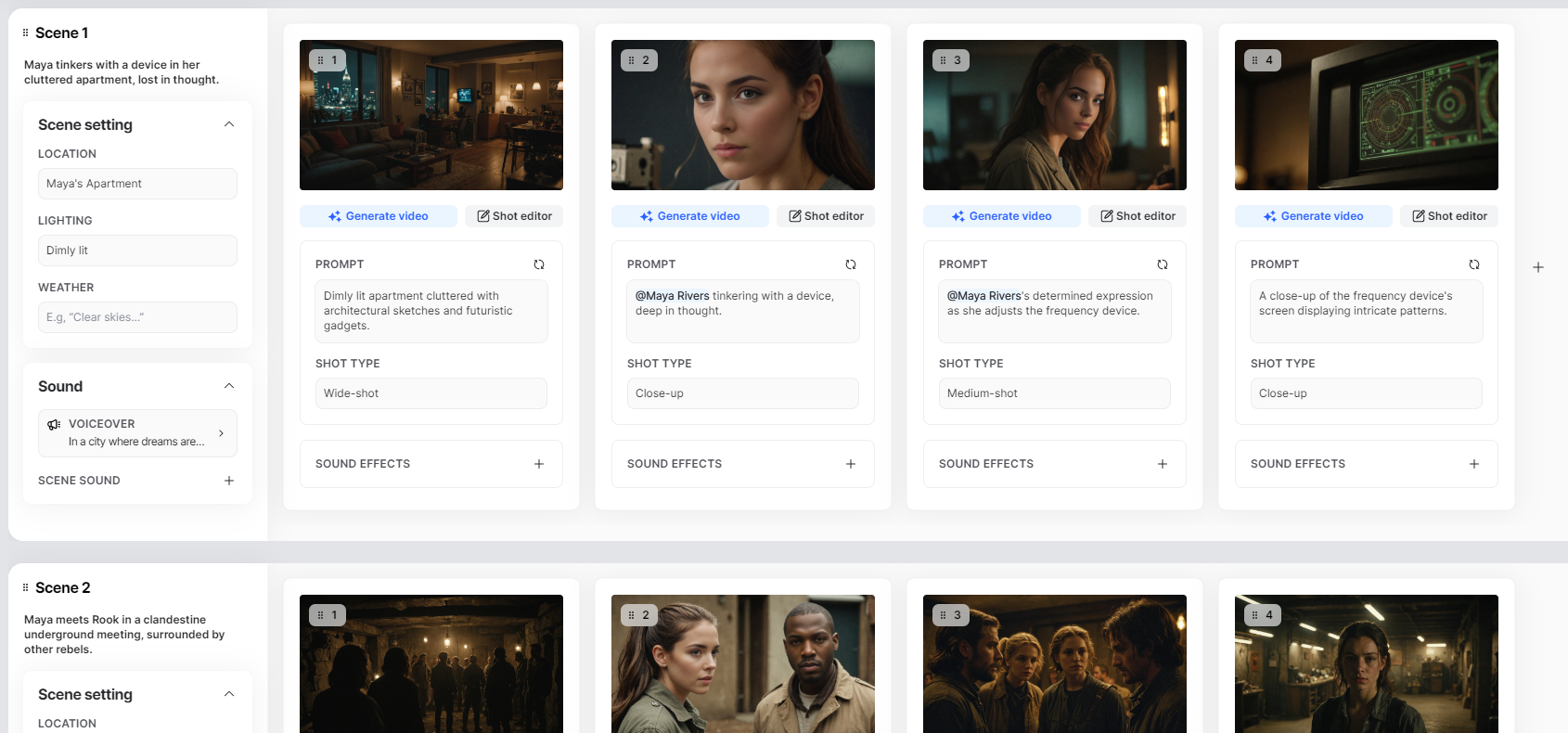Add sound effect to shot 1
The width and height of the screenshot is (1568, 733).
pos(539,464)
